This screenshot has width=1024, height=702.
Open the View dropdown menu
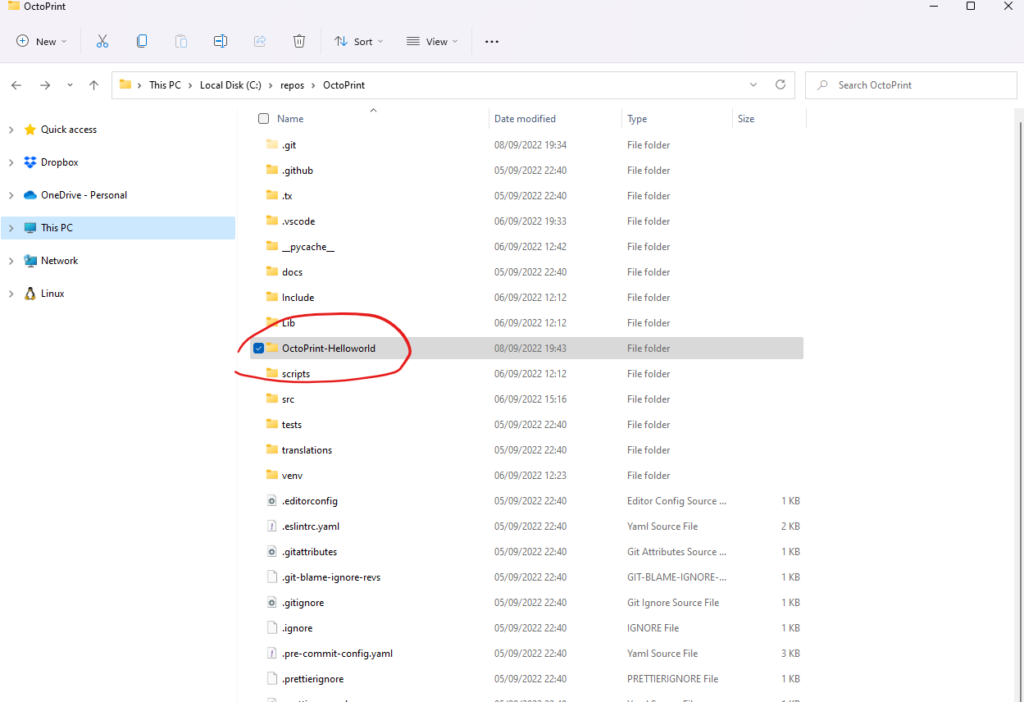click(x=432, y=41)
